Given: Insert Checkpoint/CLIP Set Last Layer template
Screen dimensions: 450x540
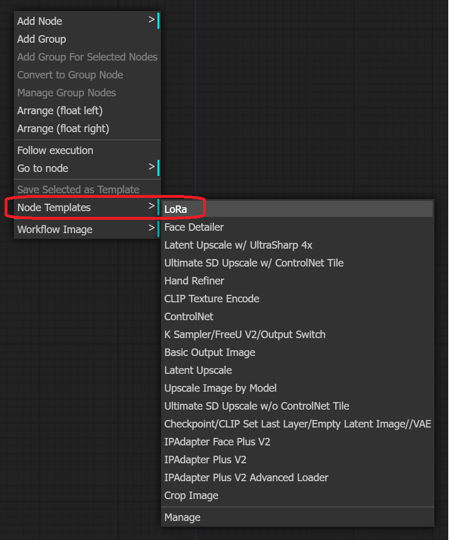Looking at the screenshot, I should [297, 424].
